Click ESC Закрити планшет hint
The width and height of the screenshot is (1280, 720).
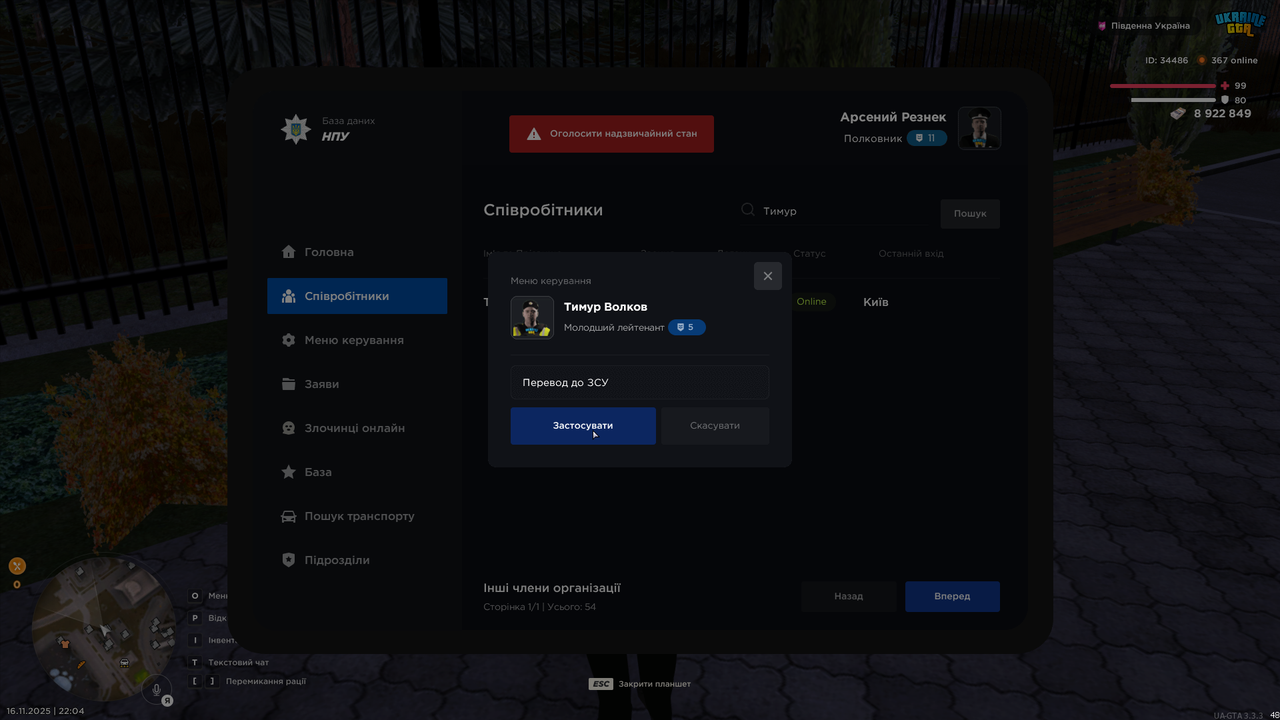(x=640, y=684)
